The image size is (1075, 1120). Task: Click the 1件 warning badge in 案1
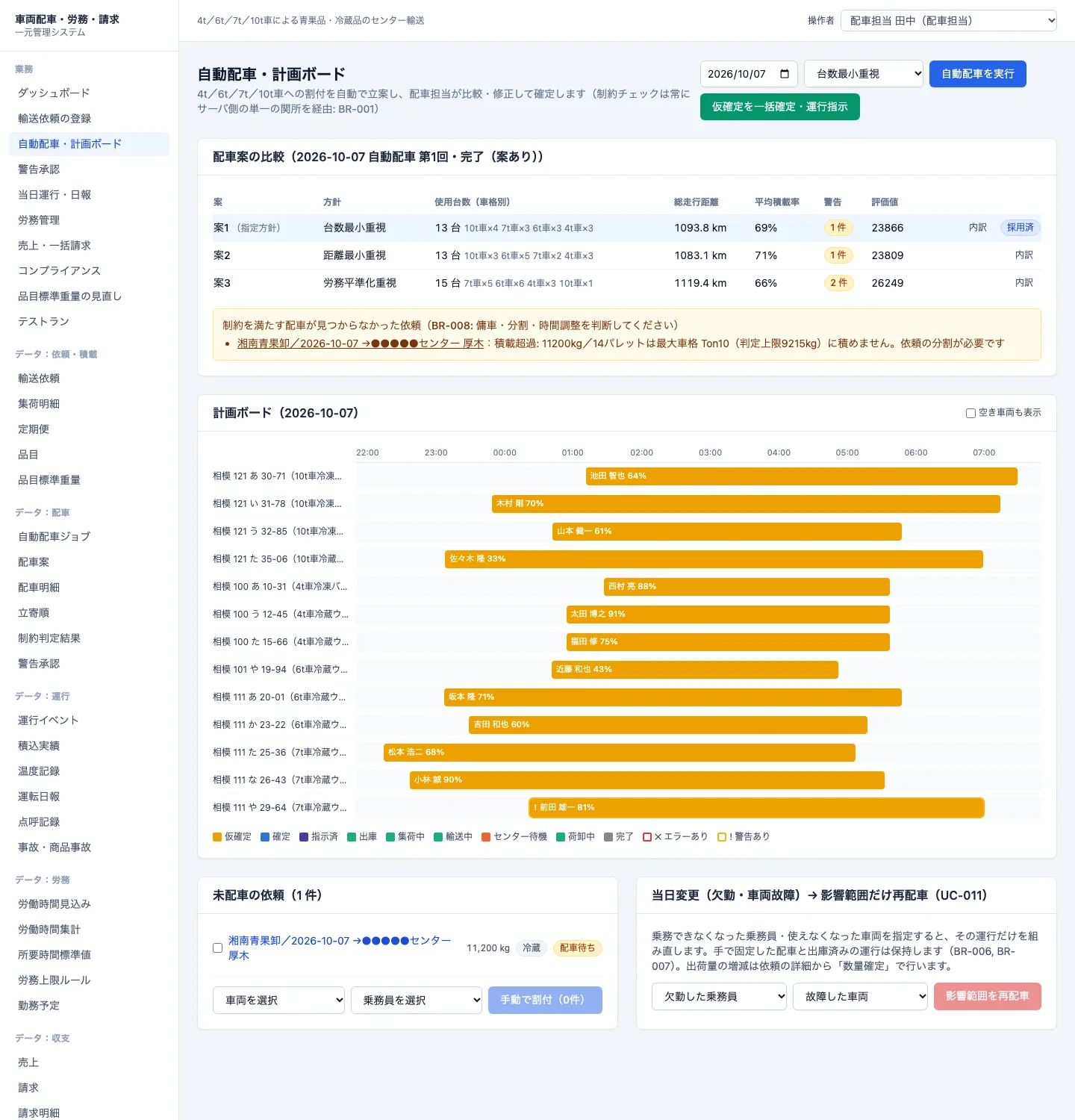838,228
